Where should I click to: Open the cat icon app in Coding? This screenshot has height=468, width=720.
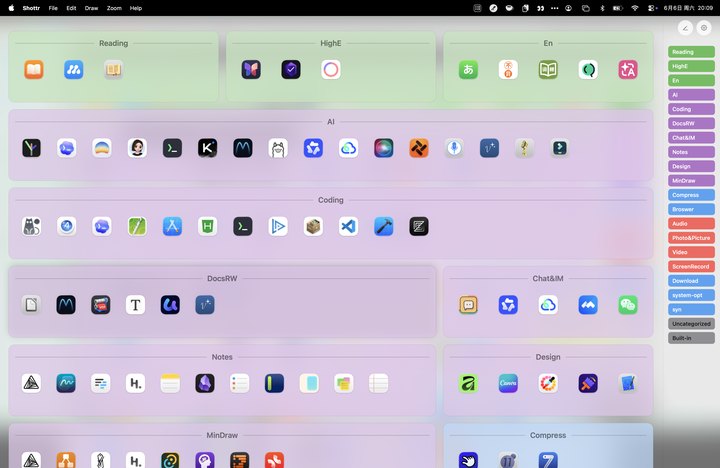(x=32, y=226)
